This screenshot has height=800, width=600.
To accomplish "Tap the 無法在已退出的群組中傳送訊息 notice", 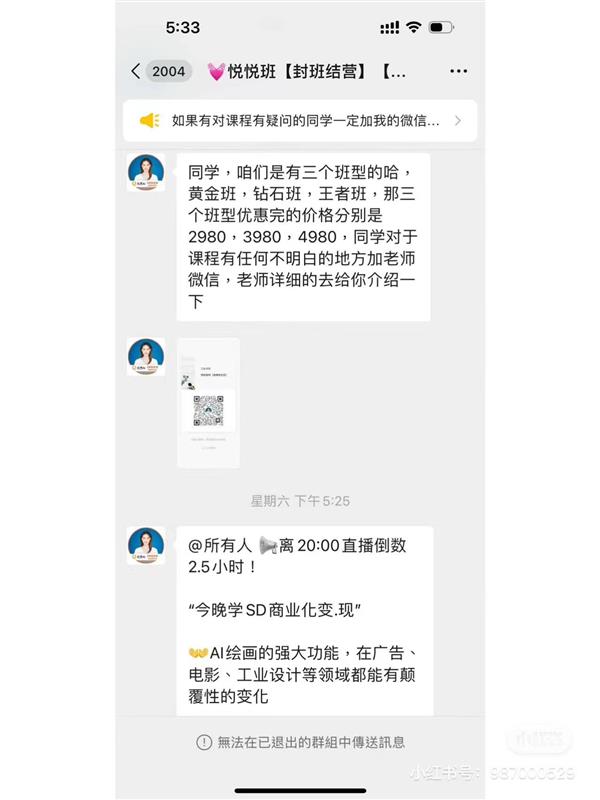I will tap(301, 742).
